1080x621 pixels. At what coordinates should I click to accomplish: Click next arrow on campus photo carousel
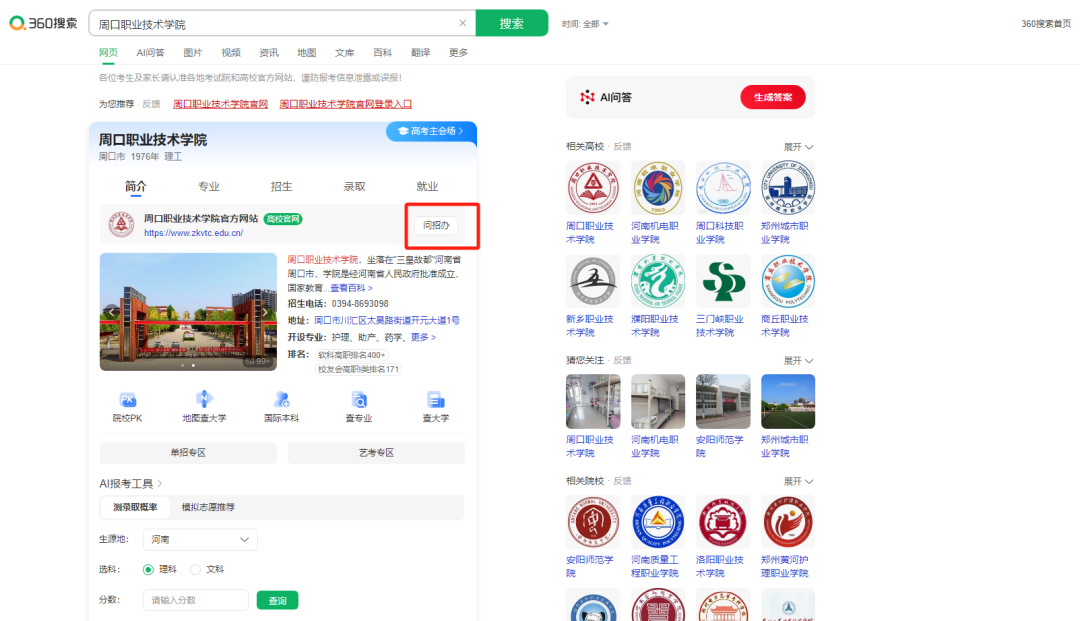click(x=265, y=312)
